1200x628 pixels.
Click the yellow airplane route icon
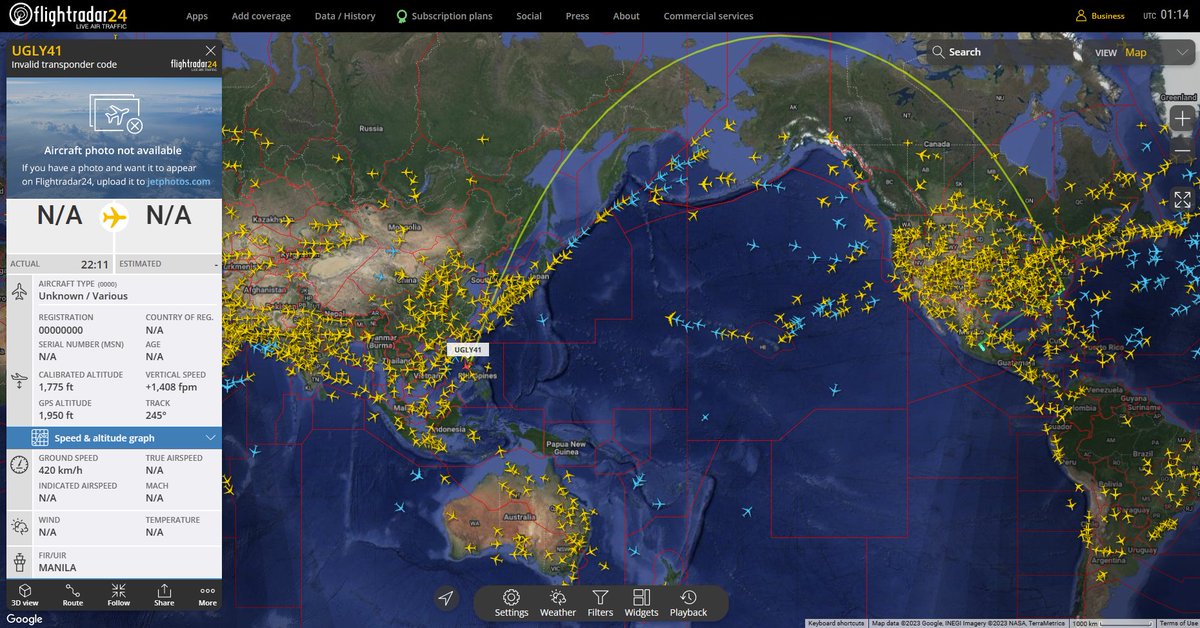coord(114,216)
